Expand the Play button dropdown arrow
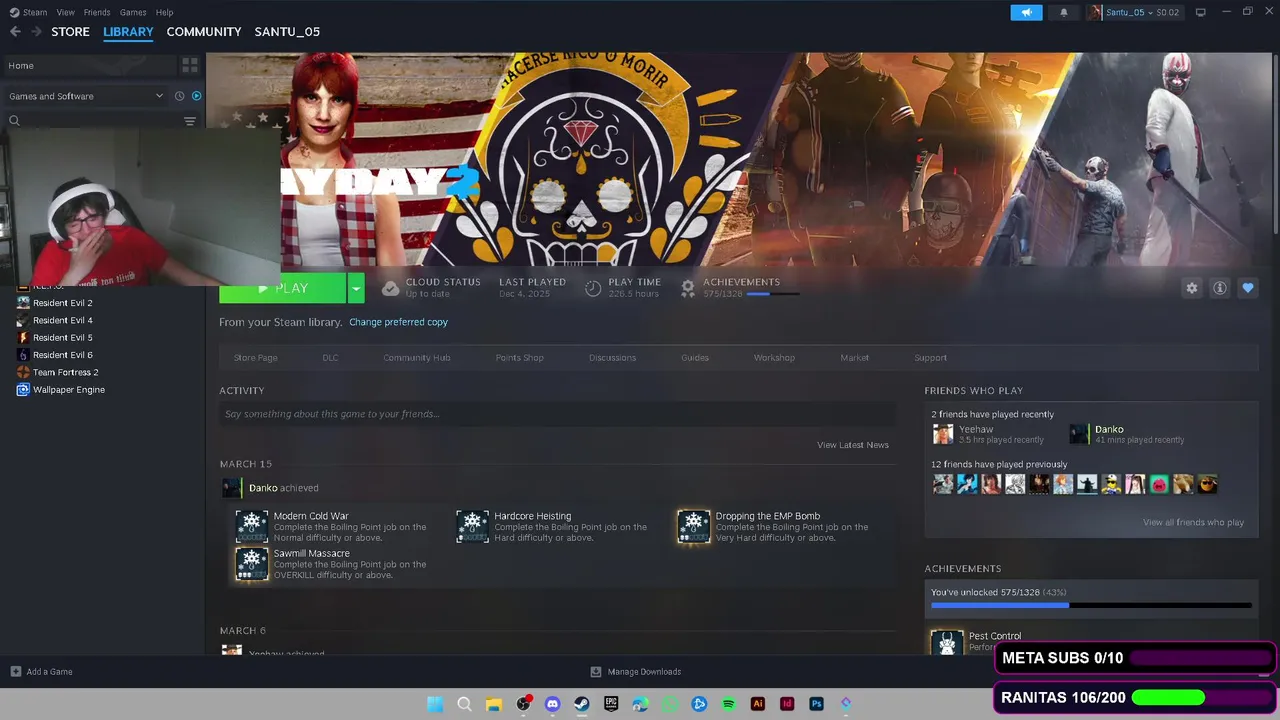Screen dimensions: 1280x720 click(355, 288)
